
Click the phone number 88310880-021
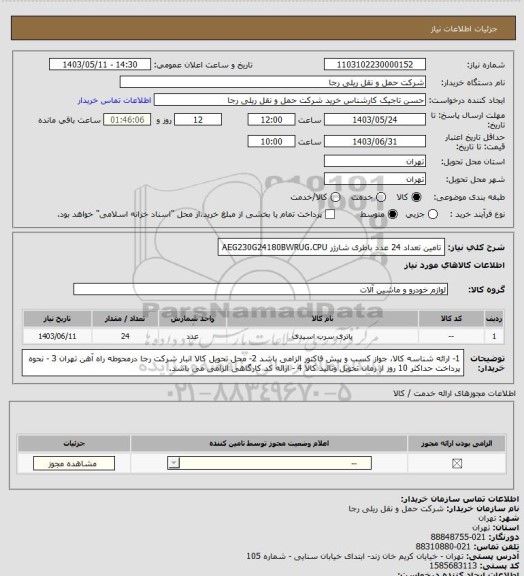pos(443,547)
